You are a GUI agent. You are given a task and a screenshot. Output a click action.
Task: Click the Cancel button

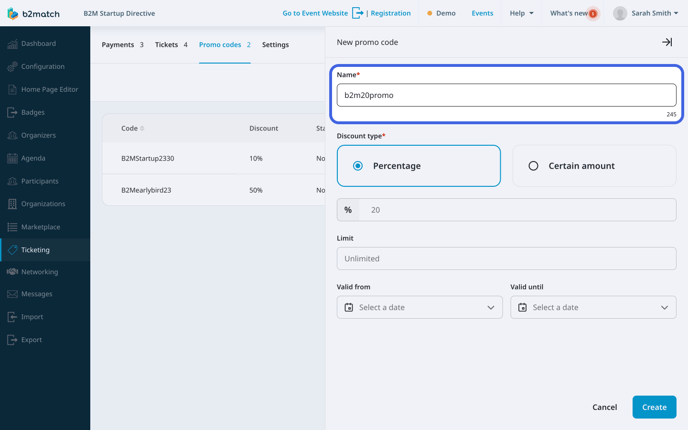click(x=604, y=407)
